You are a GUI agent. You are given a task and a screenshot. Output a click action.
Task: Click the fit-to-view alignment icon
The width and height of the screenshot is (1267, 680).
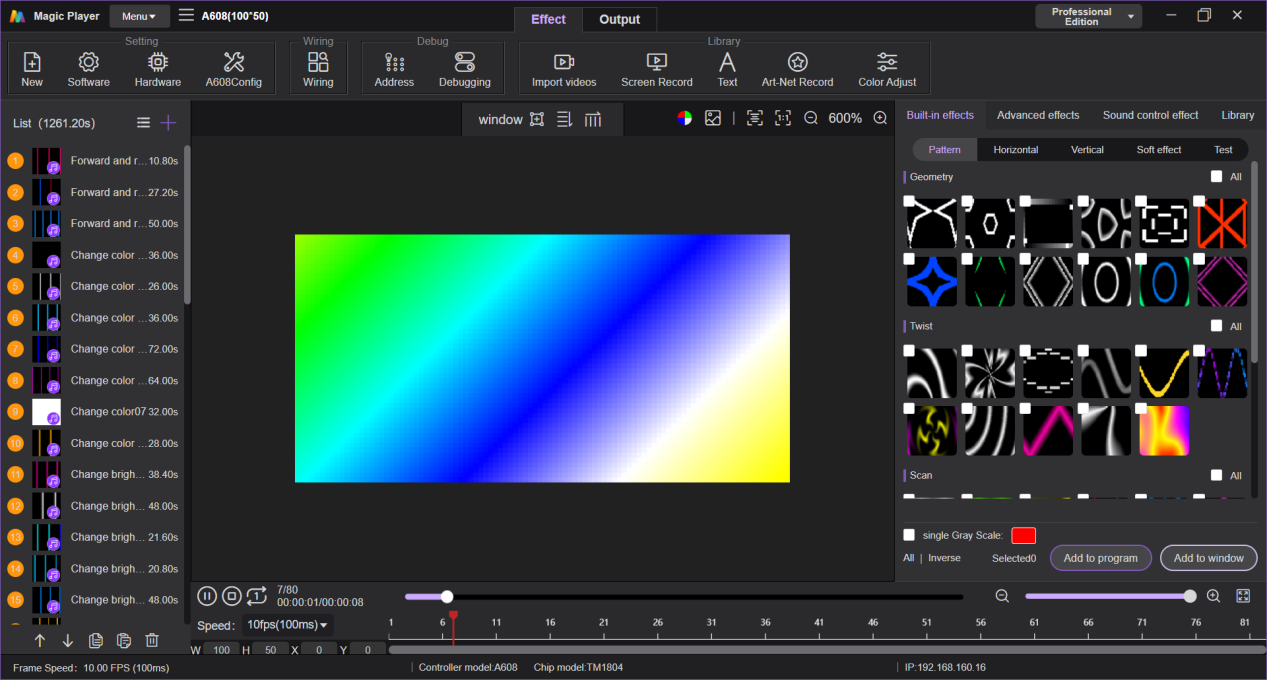point(755,118)
